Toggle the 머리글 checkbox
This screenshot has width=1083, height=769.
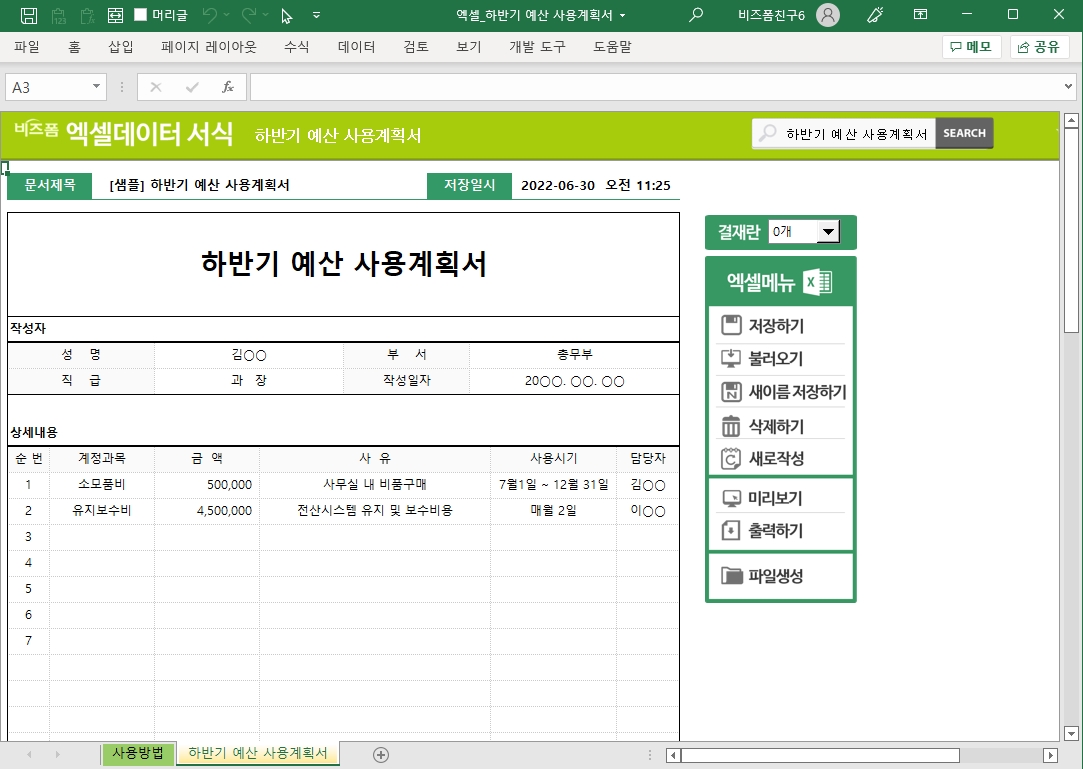[141, 15]
